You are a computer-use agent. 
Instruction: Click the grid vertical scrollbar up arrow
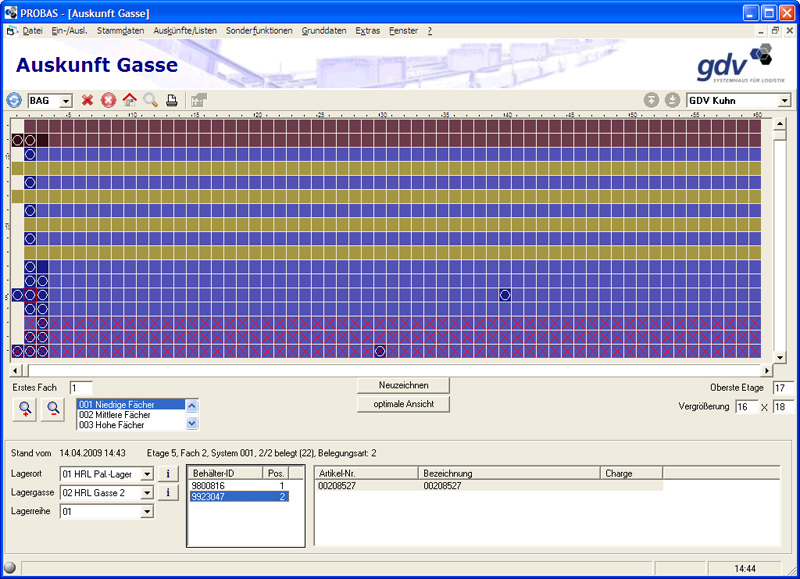pos(779,124)
